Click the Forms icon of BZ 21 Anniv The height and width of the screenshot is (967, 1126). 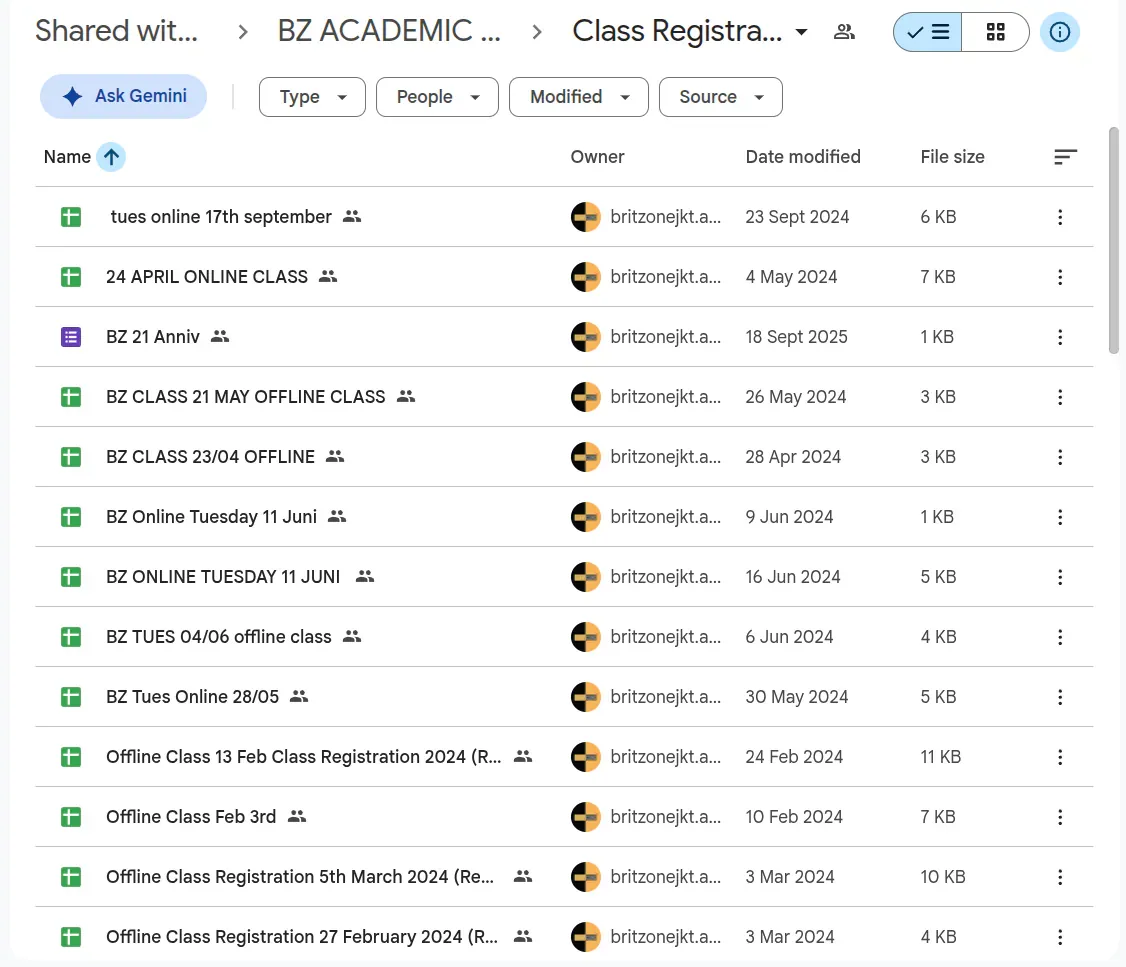pyautogui.click(x=71, y=337)
